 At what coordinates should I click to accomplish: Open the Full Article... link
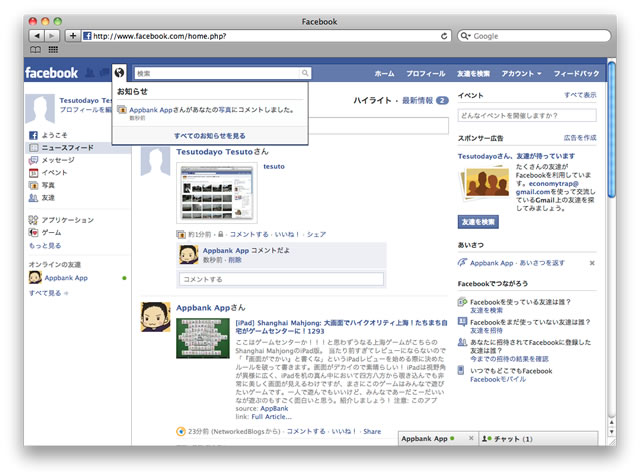(271, 417)
